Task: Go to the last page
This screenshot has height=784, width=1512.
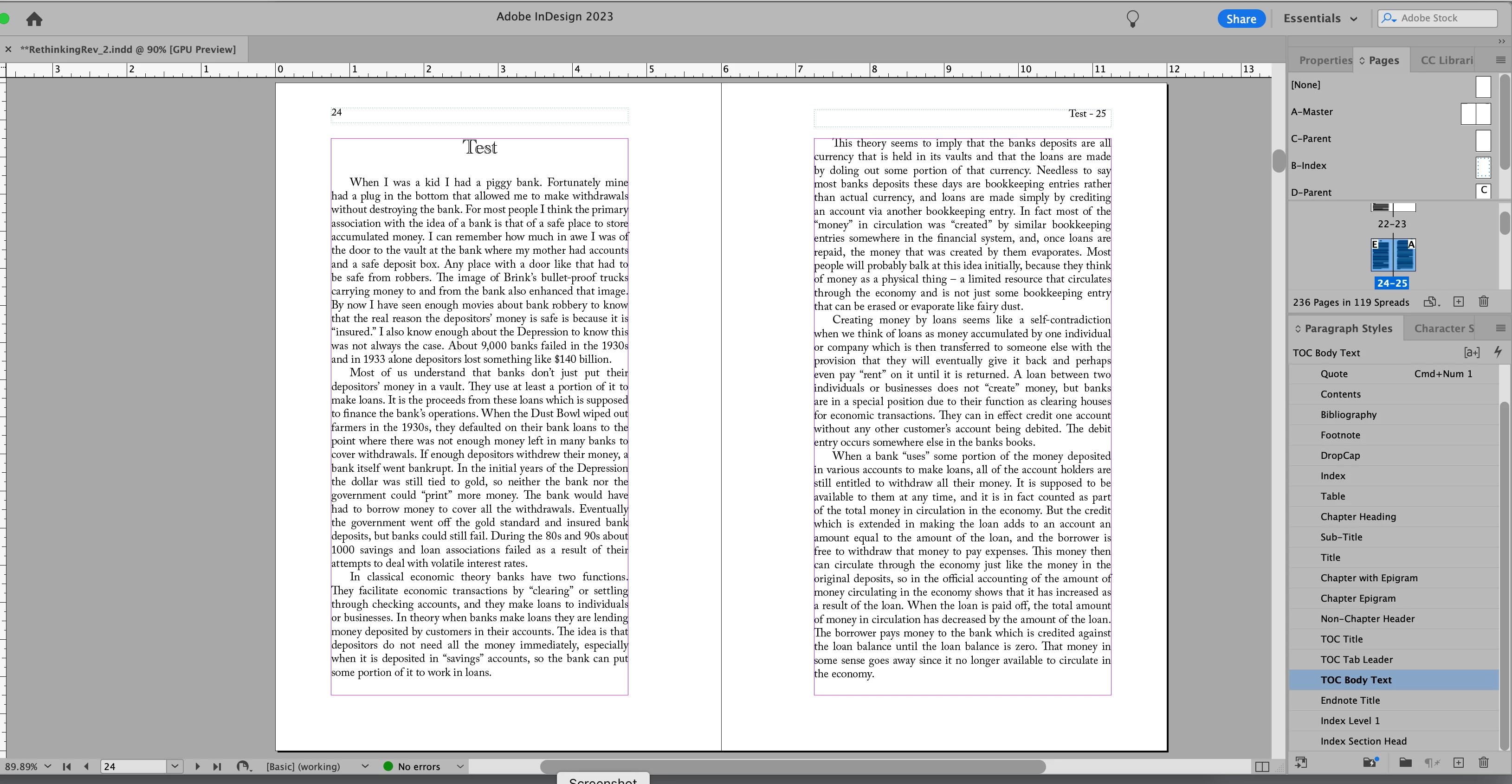Action: pyautogui.click(x=217, y=766)
